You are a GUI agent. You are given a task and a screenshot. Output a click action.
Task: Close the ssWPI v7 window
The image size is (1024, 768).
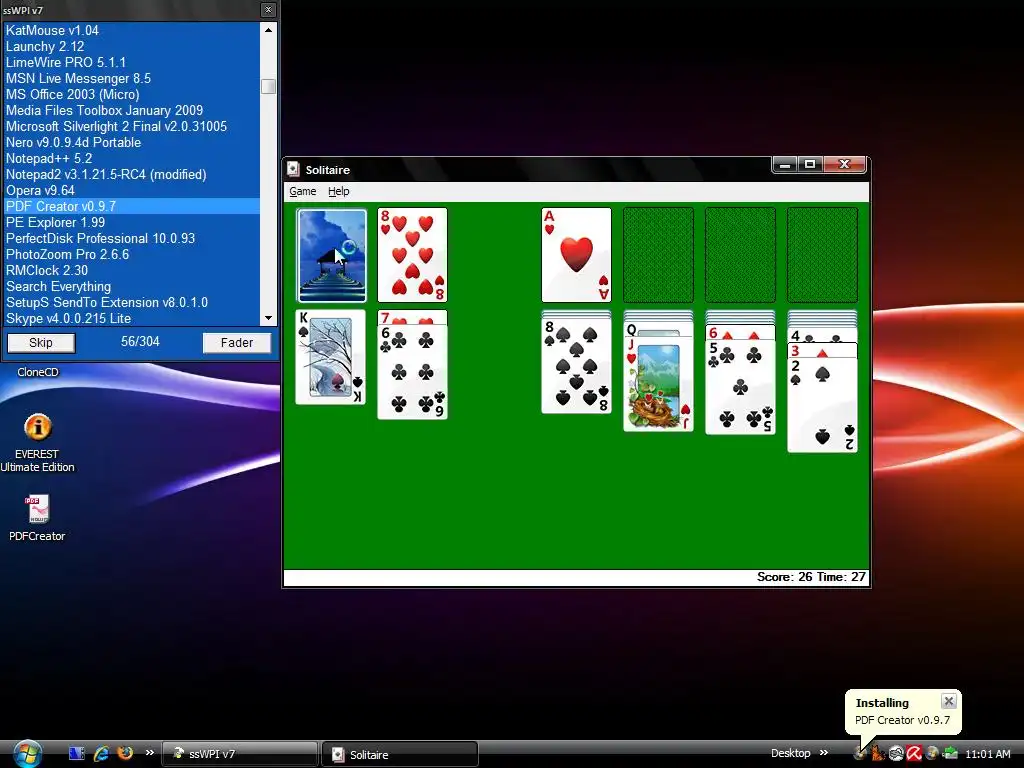pos(268,10)
